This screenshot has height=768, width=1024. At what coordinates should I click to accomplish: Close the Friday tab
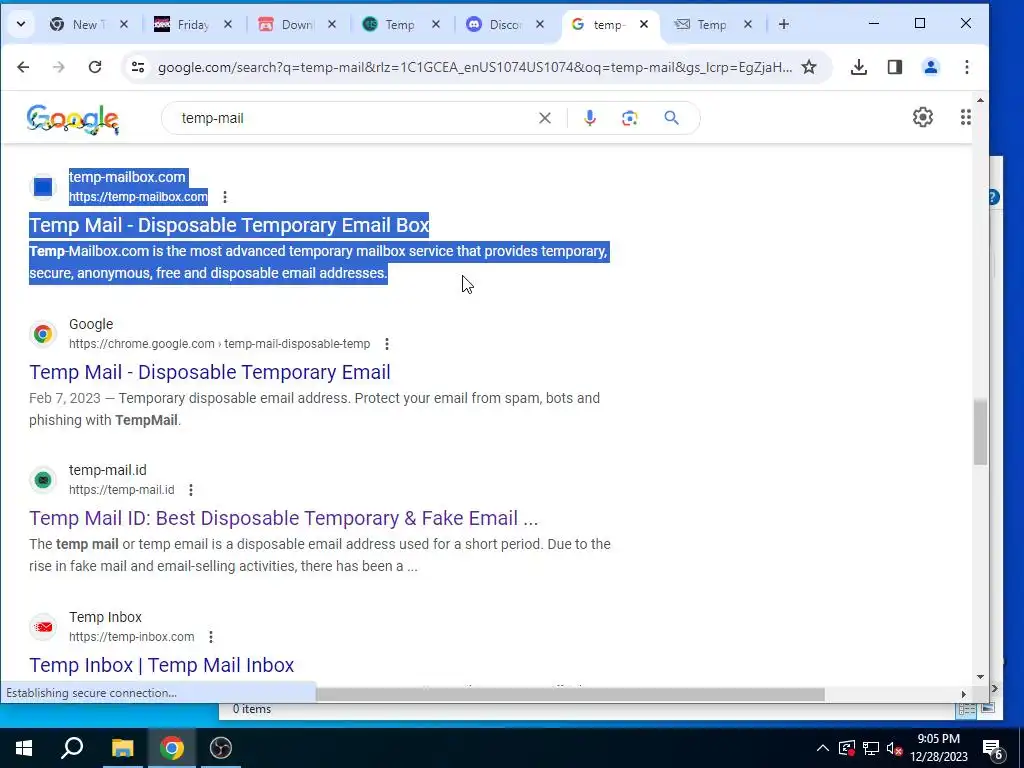point(228,24)
